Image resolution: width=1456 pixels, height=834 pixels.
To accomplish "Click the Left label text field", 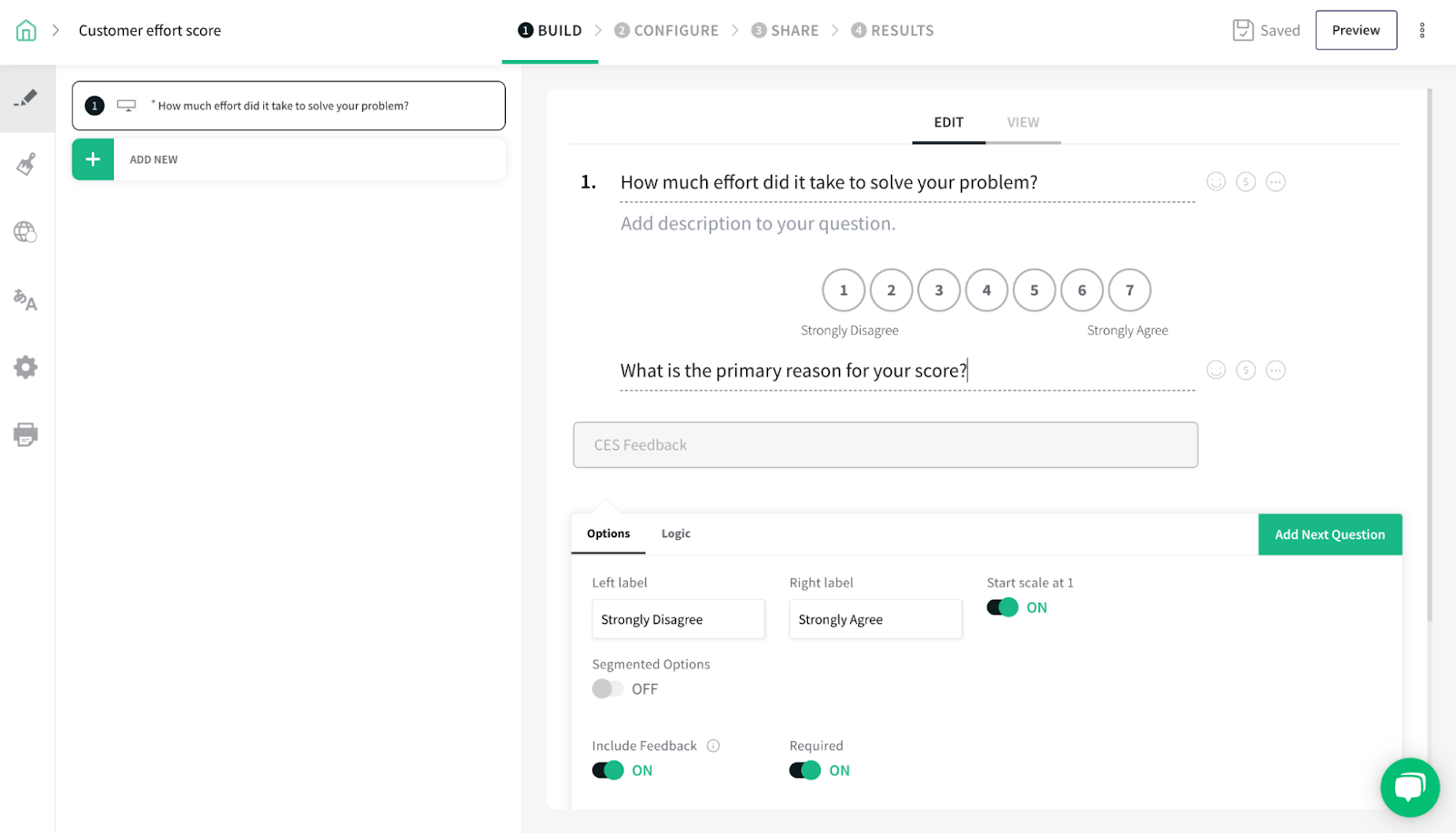I will (678, 619).
